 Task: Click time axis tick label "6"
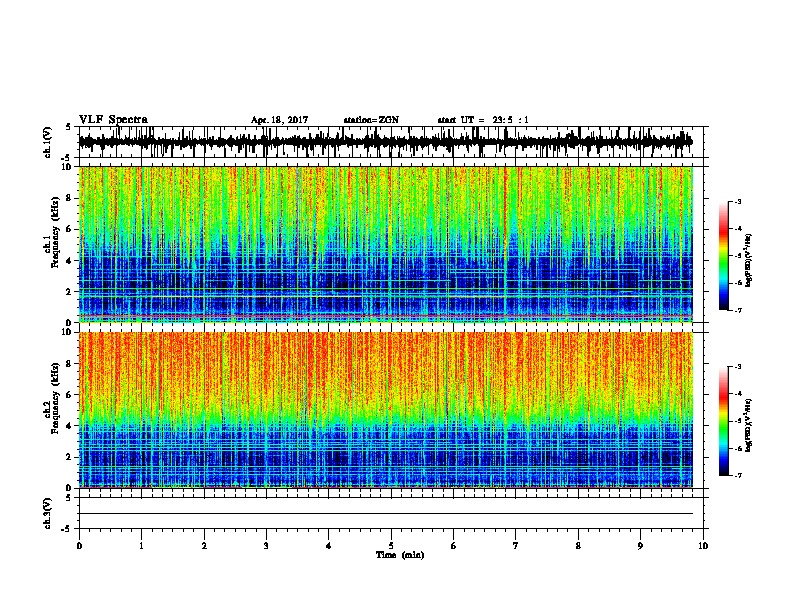tap(453, 546)
